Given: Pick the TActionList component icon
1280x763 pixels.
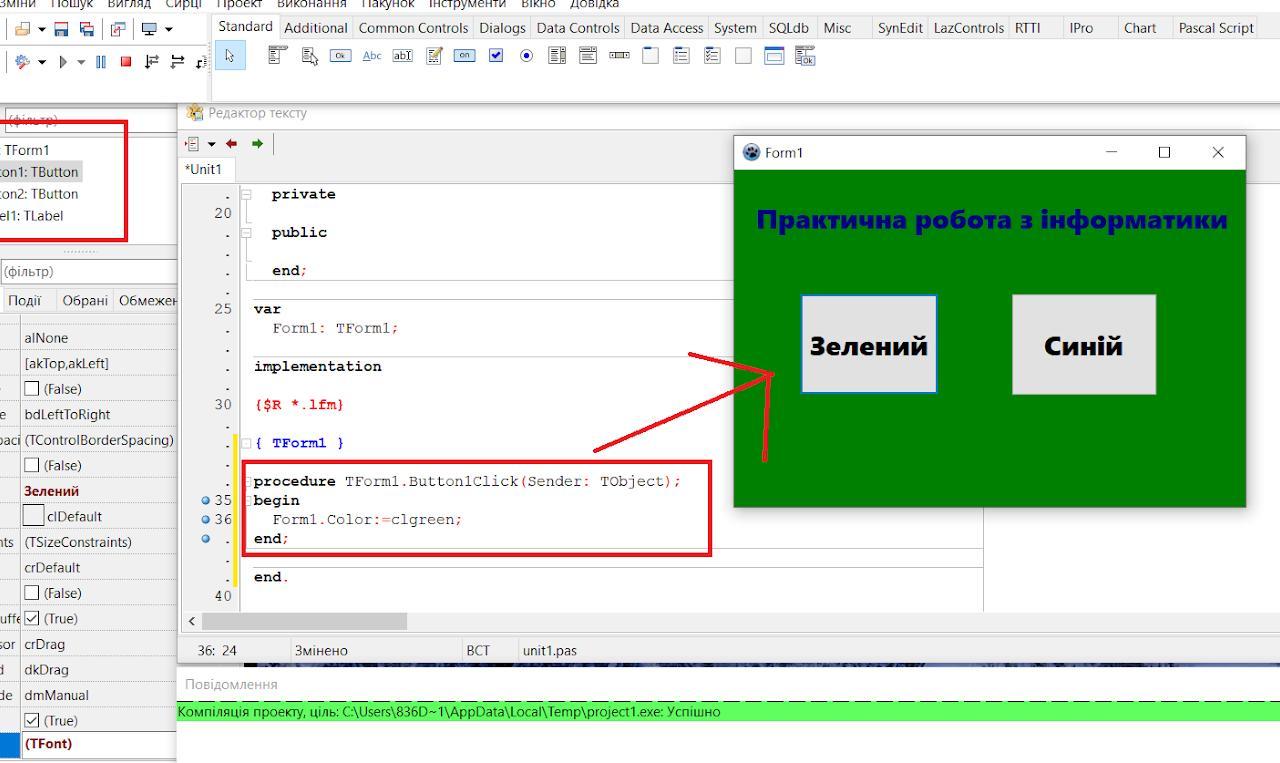Looking at the screenshot, I should [805, 56].
